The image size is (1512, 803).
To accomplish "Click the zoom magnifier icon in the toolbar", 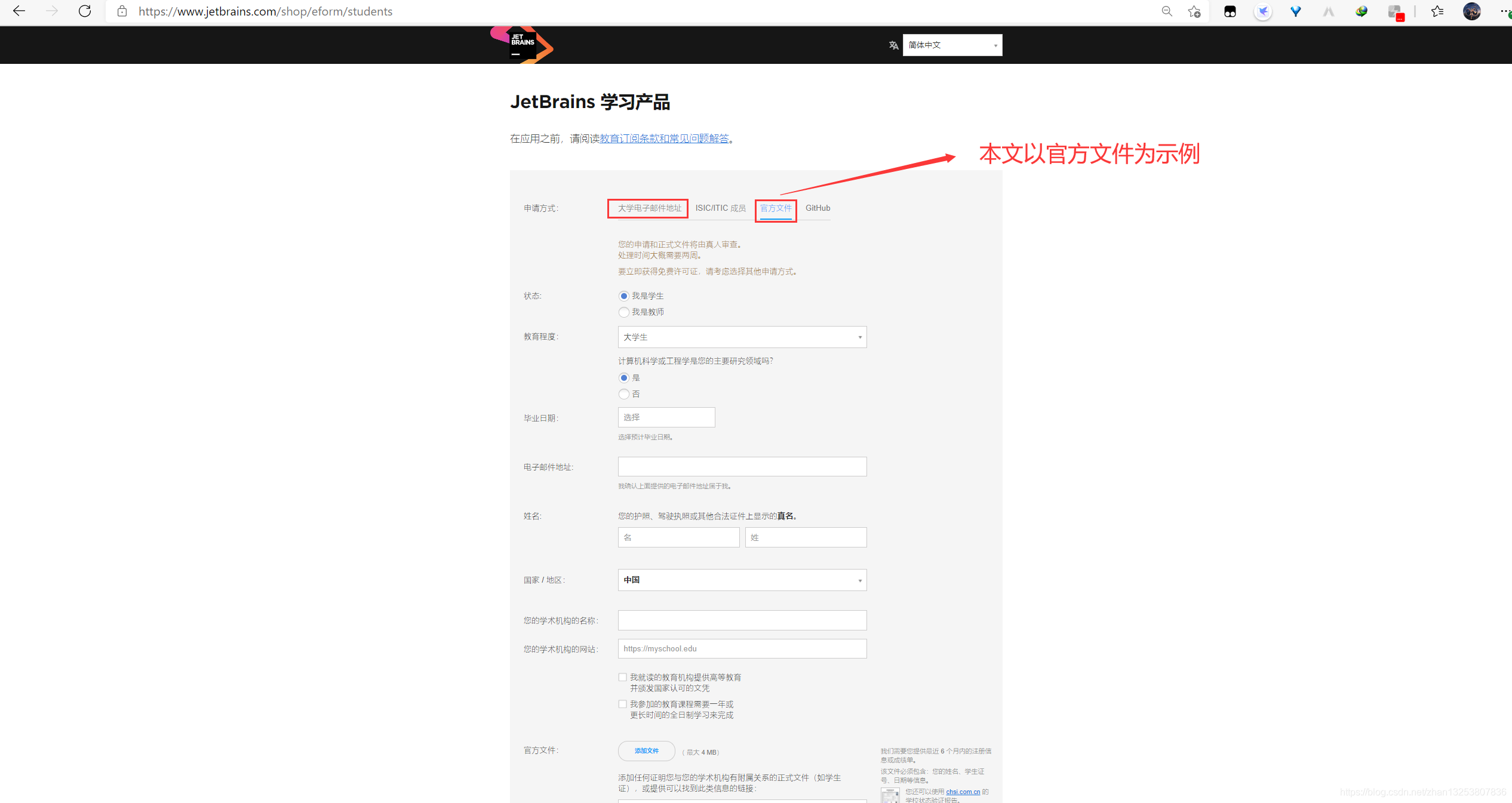I will [1166, 11].
